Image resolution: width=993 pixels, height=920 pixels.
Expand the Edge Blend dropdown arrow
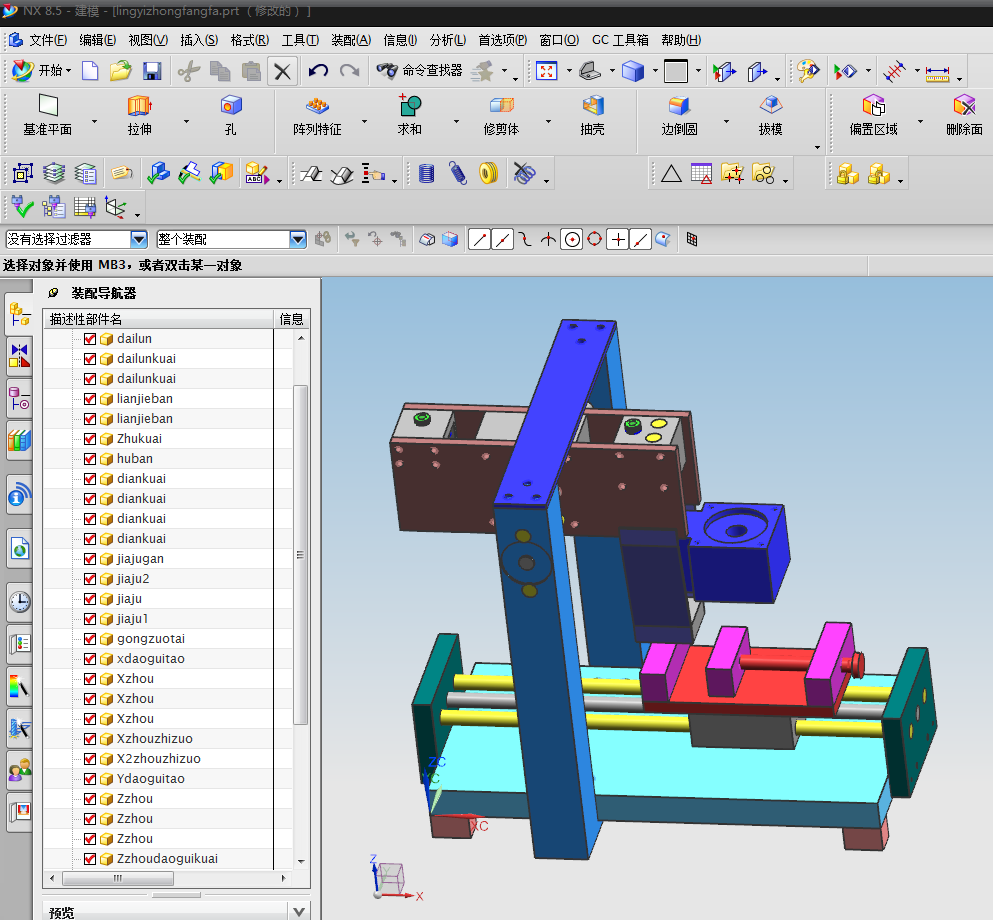pos(726,121)
